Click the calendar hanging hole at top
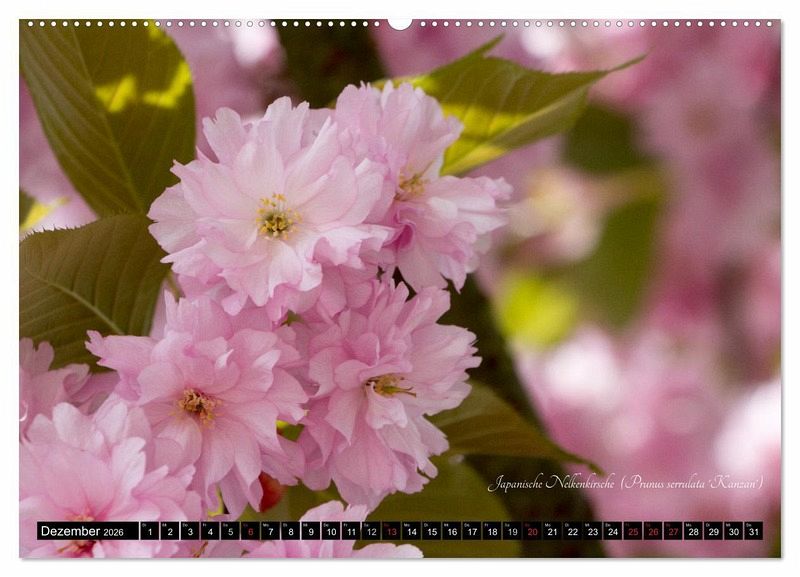 click(400, 23)
